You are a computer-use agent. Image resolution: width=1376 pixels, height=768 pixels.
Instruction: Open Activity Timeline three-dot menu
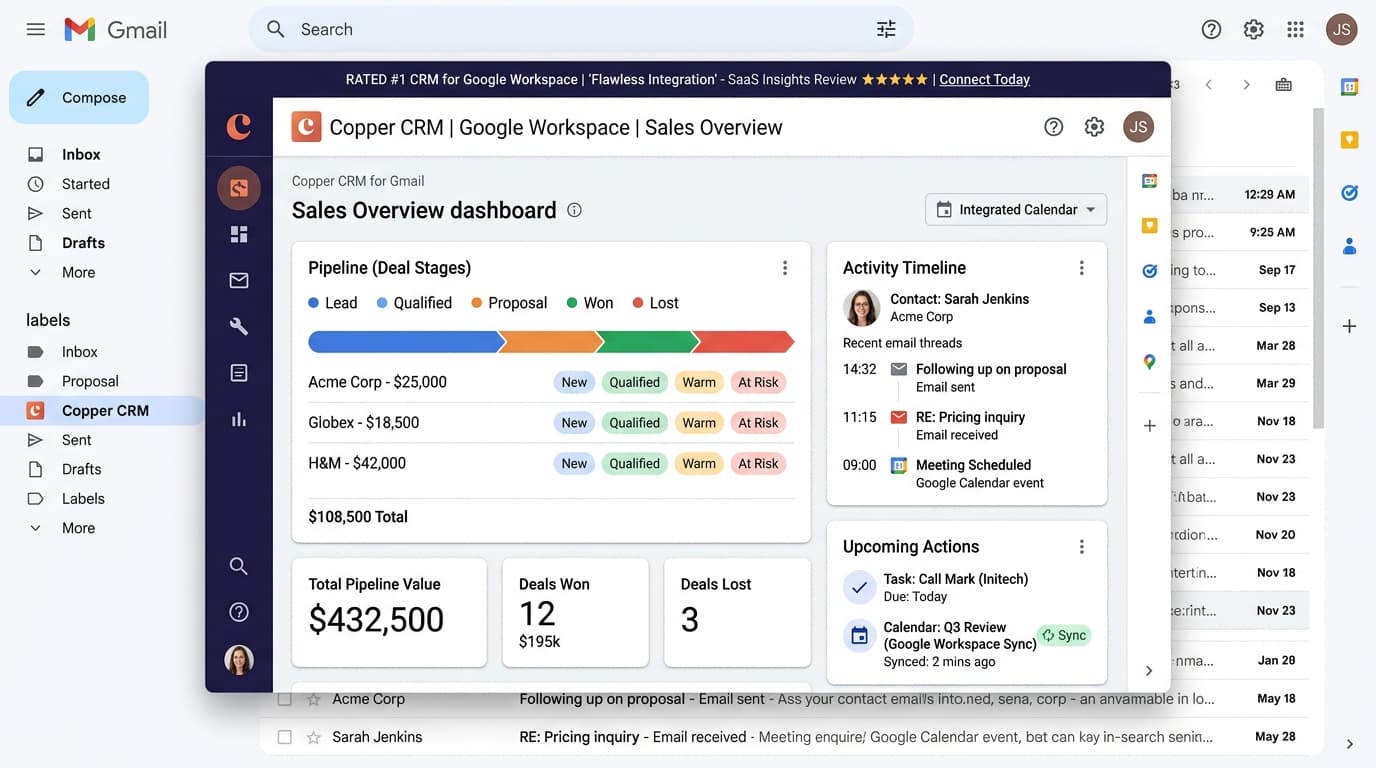tap(1081, 268)
